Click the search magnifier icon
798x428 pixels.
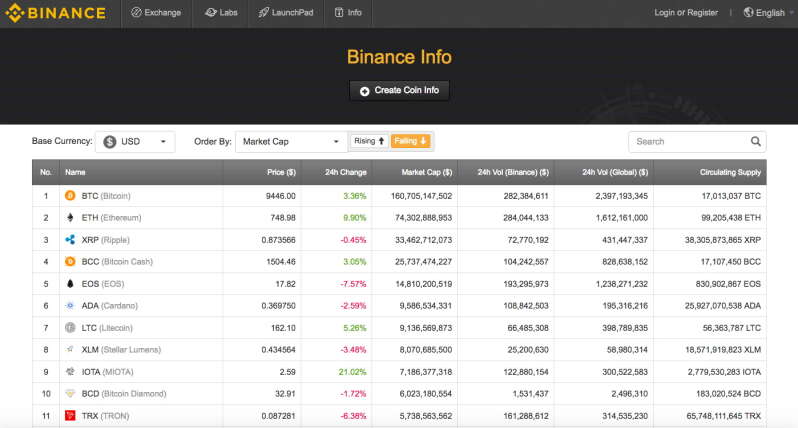(756, 141)
